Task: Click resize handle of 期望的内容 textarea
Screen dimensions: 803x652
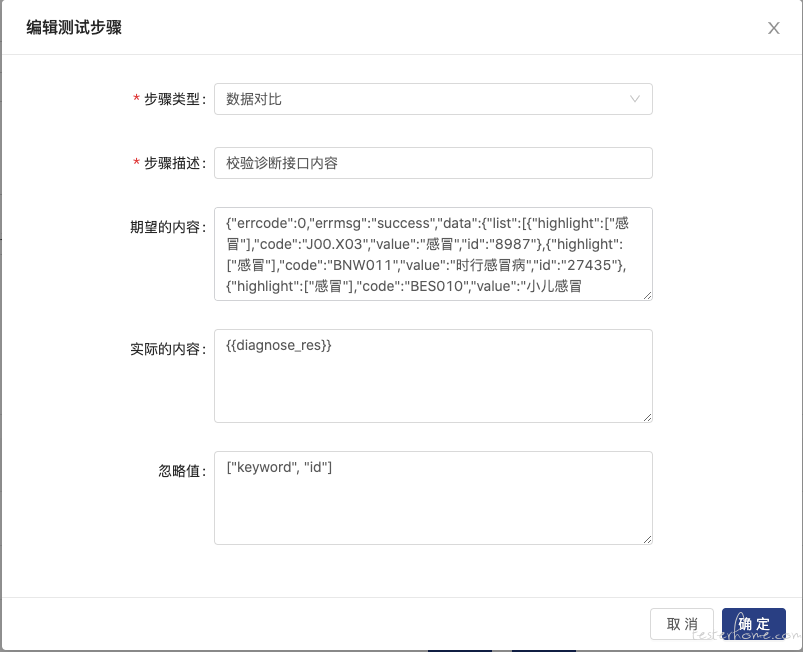Action: pyautogui.click(x=647, y=296)
